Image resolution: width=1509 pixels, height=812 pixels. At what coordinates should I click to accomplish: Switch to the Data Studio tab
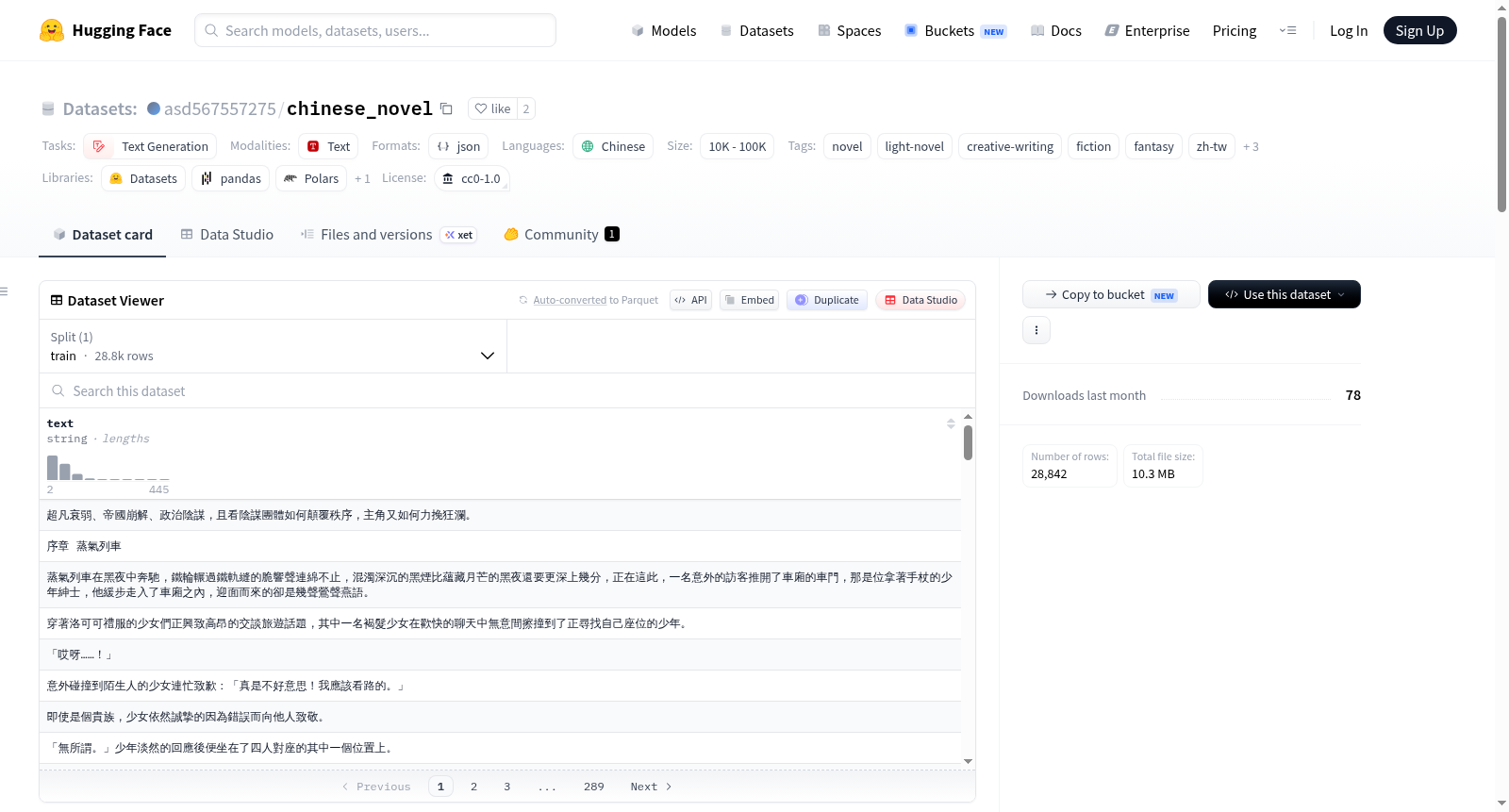[227, 235]
